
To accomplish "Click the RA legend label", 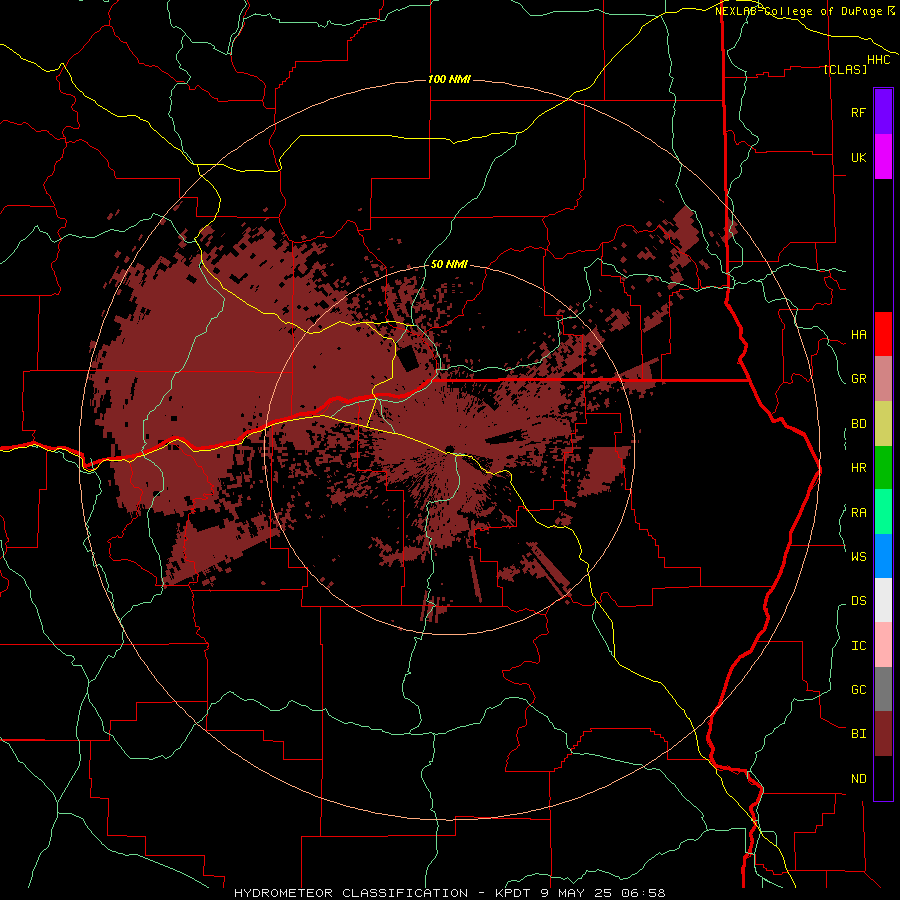I will pos(858,513).
